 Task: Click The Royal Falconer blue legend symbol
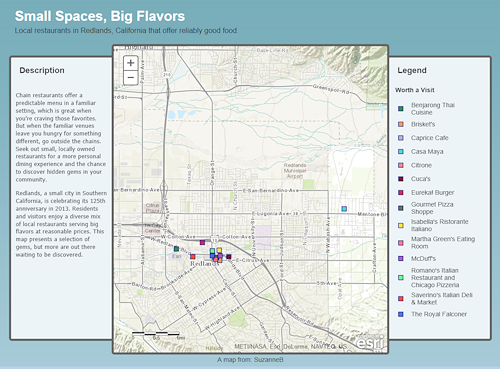point(401,314)
